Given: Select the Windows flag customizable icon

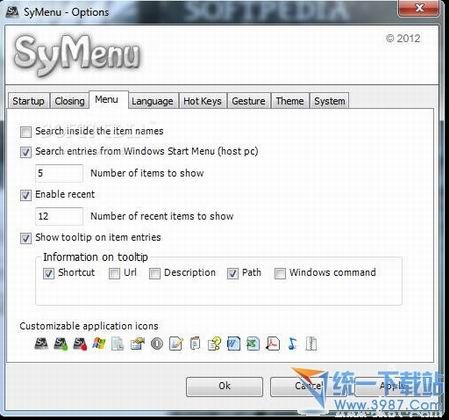Looking at the screenshot, I should (99, 344).
